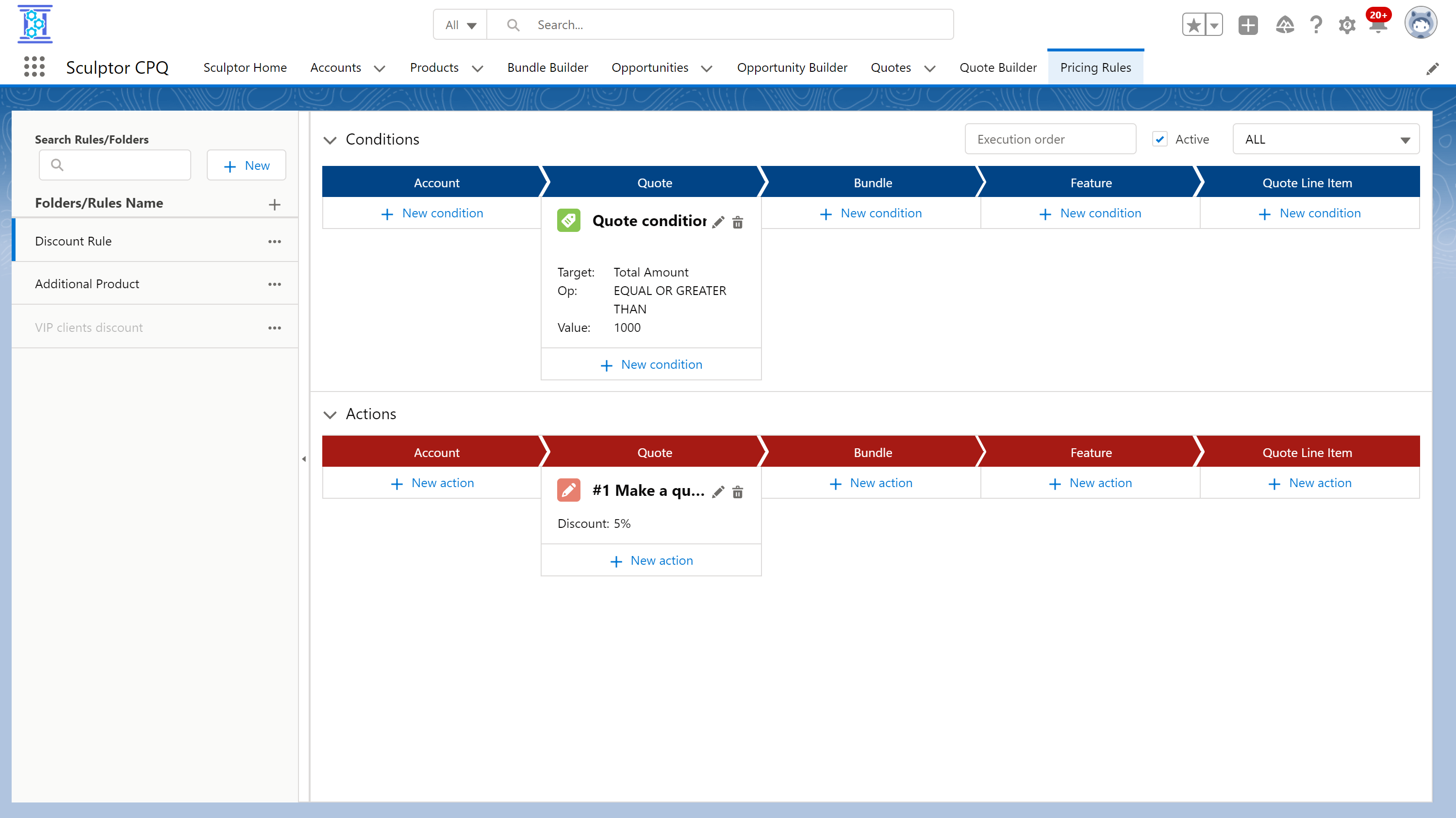
Task: Open the Quote Builder tab
Action: pos(998,67)
